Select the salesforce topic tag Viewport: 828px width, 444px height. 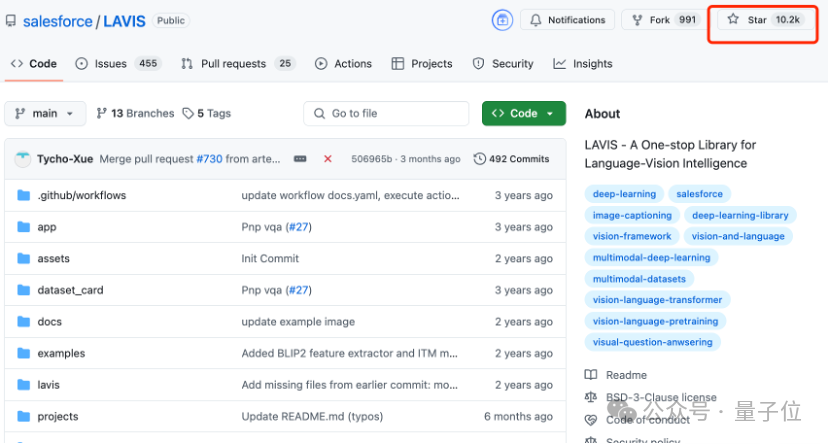pyautogui.click(x=699, y=194)
